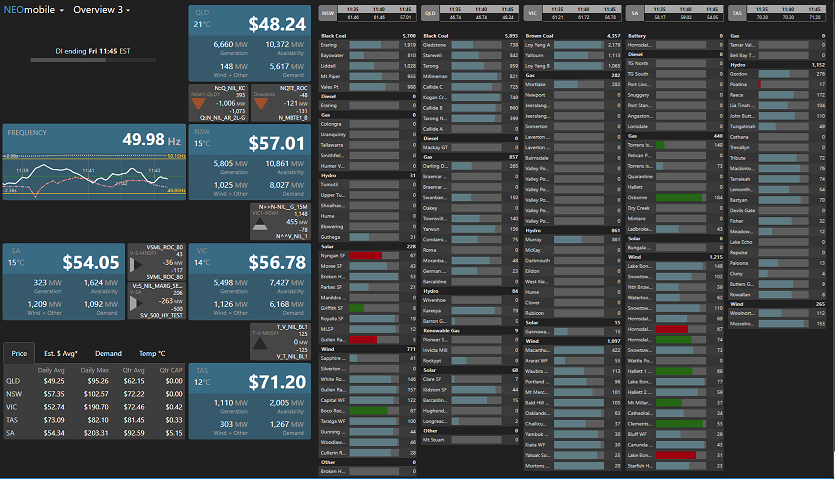This screenshot has width=835, height=479.
Task: Switch to the Demand tab
Action: (108, 353)
